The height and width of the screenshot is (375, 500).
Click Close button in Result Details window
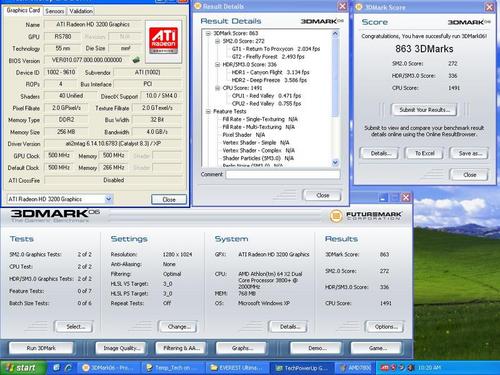[x=322, y=195]
